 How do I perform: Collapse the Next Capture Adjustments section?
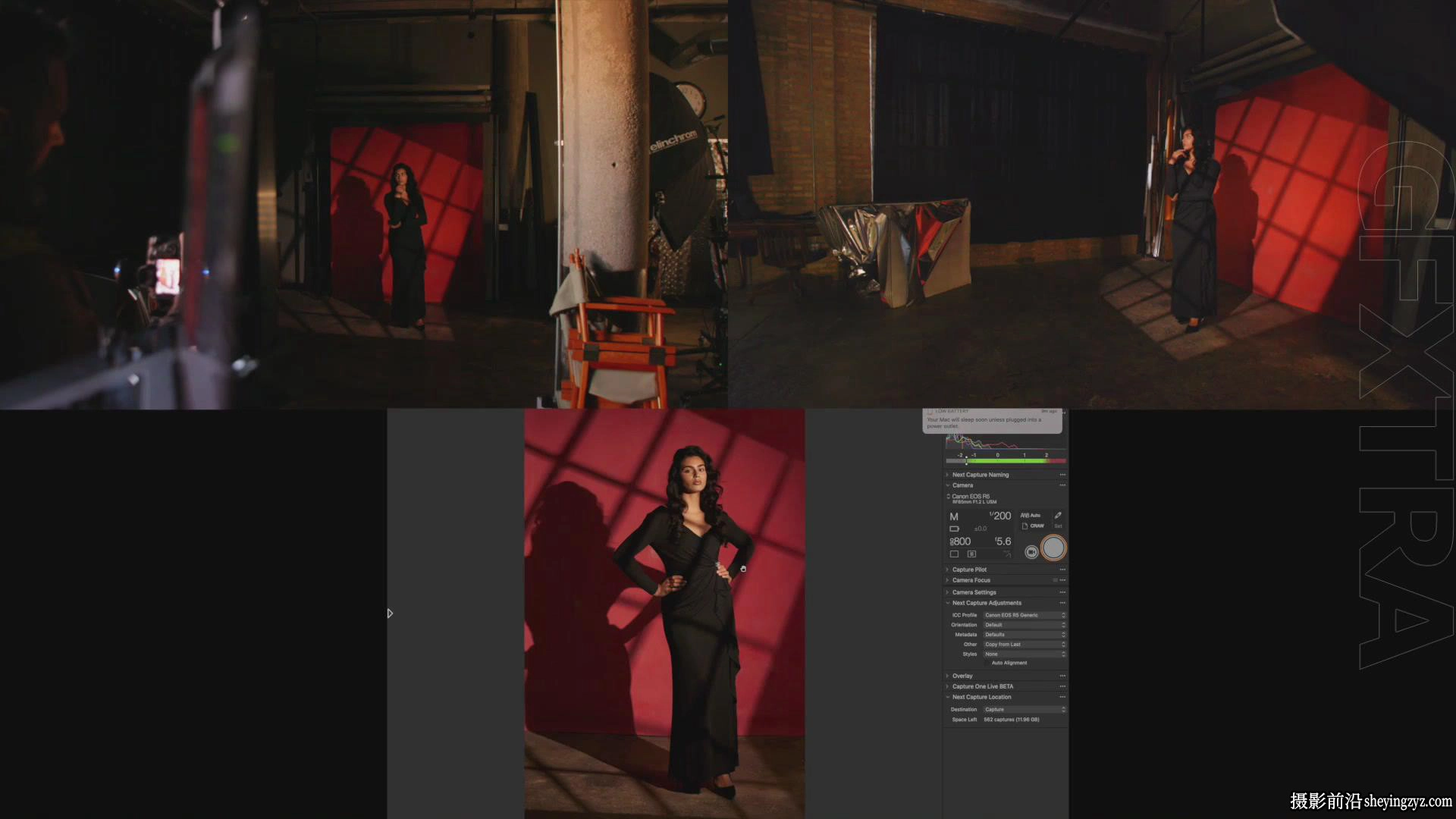[x=947, y=603]
